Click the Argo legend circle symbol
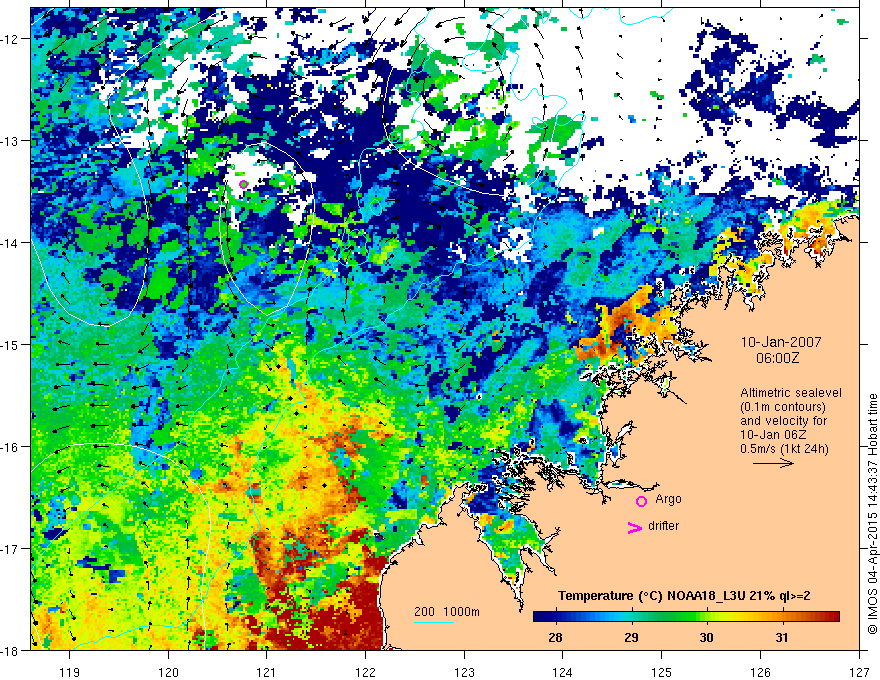Viewport: 880px width, 680px height. (x=641, y=501)
